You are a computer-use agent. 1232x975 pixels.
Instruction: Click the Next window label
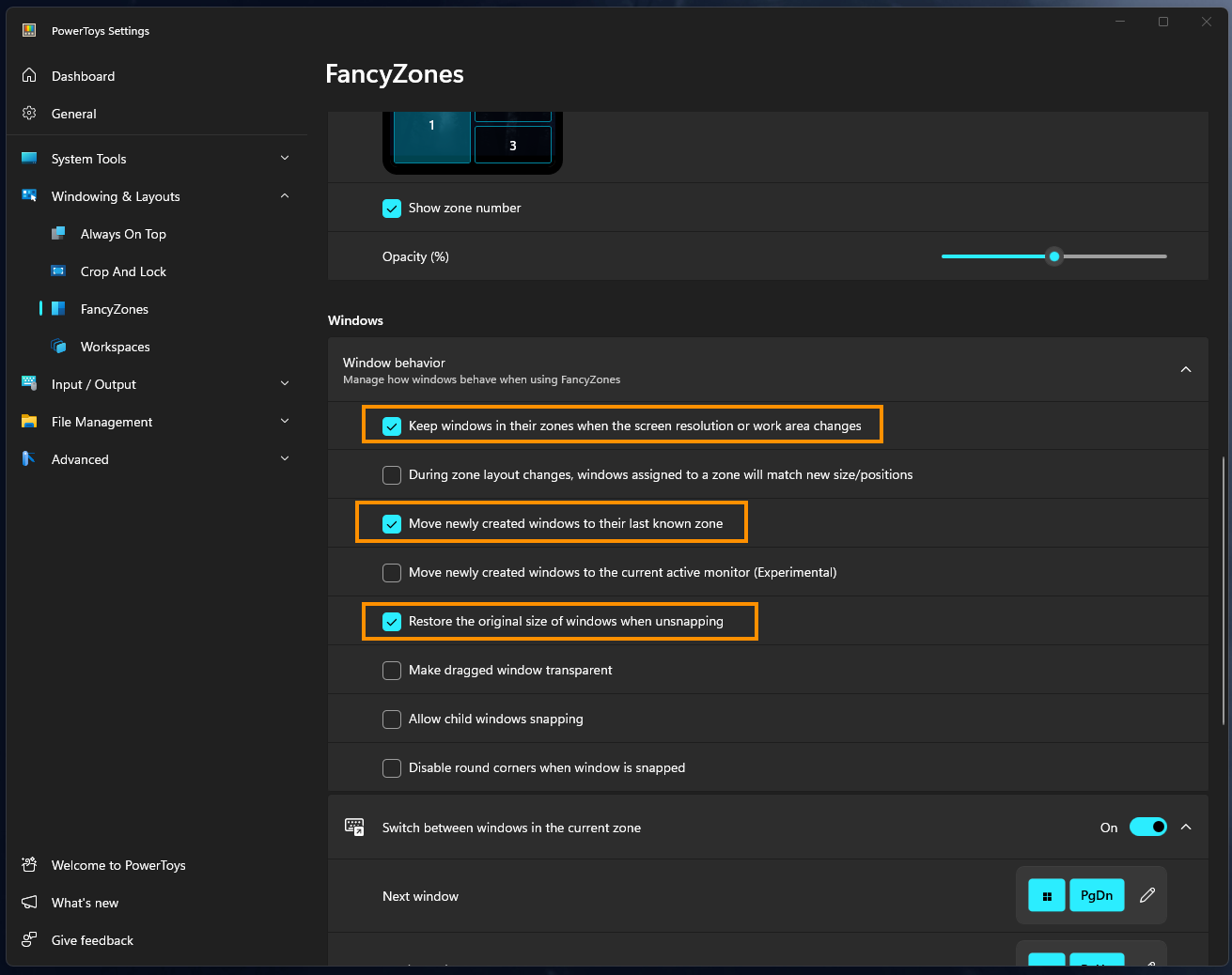coord(420,896)
